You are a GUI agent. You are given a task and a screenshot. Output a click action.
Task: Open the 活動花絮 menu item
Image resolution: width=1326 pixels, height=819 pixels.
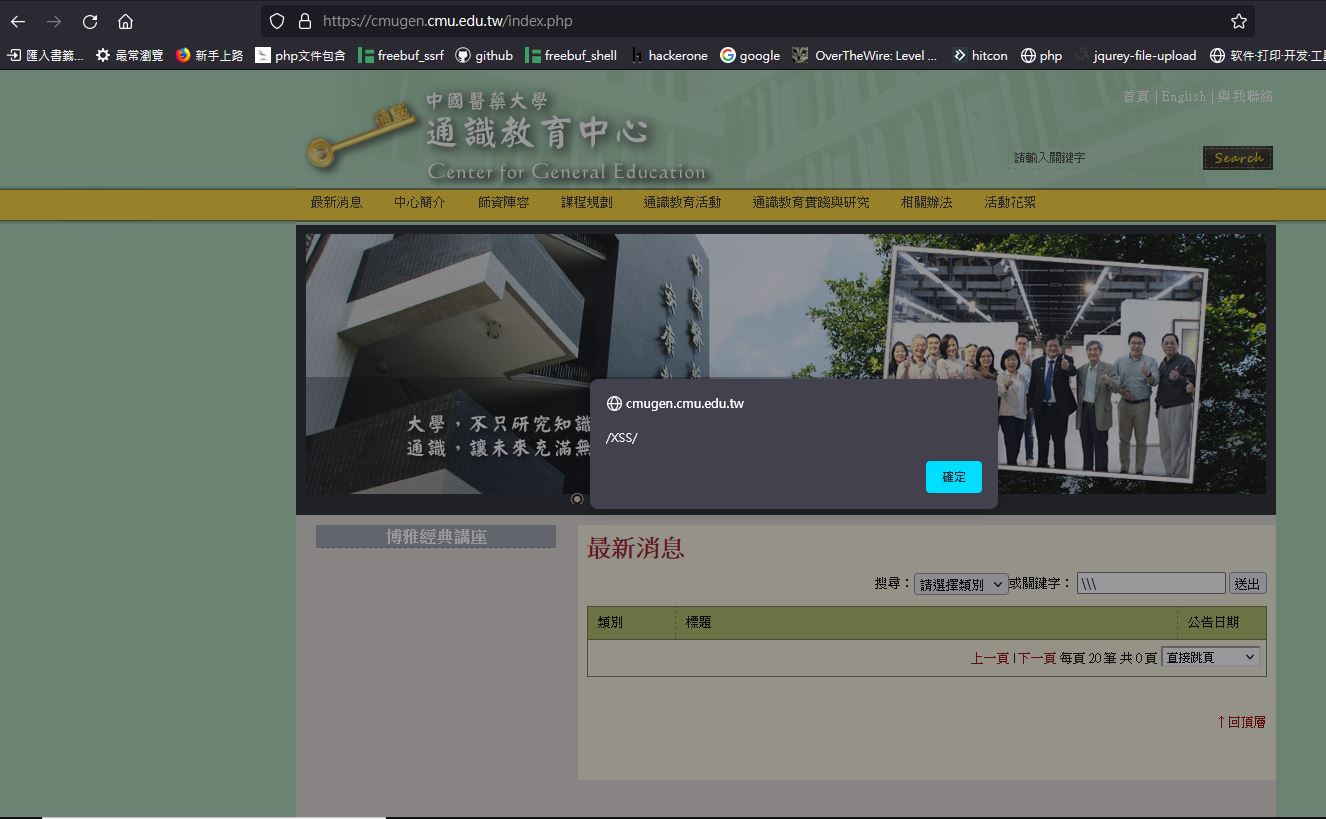pyautogui.click(x=1010, y=202)
